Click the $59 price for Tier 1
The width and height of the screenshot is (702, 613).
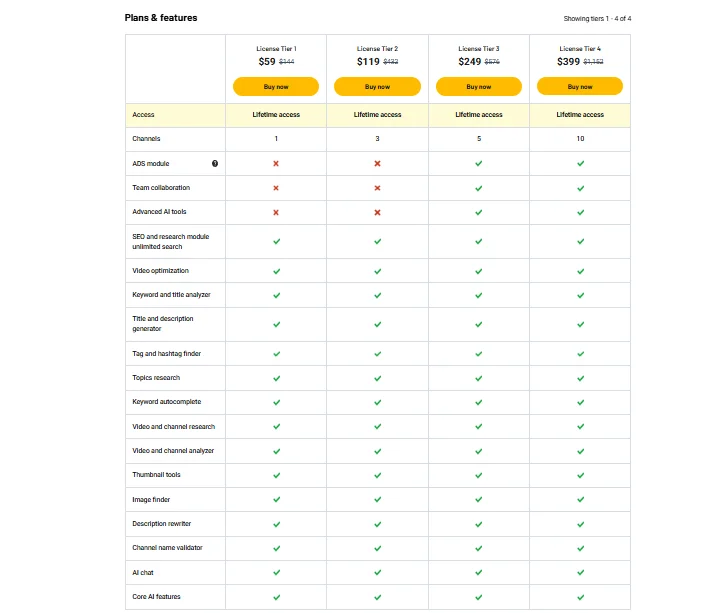(267, 62)
